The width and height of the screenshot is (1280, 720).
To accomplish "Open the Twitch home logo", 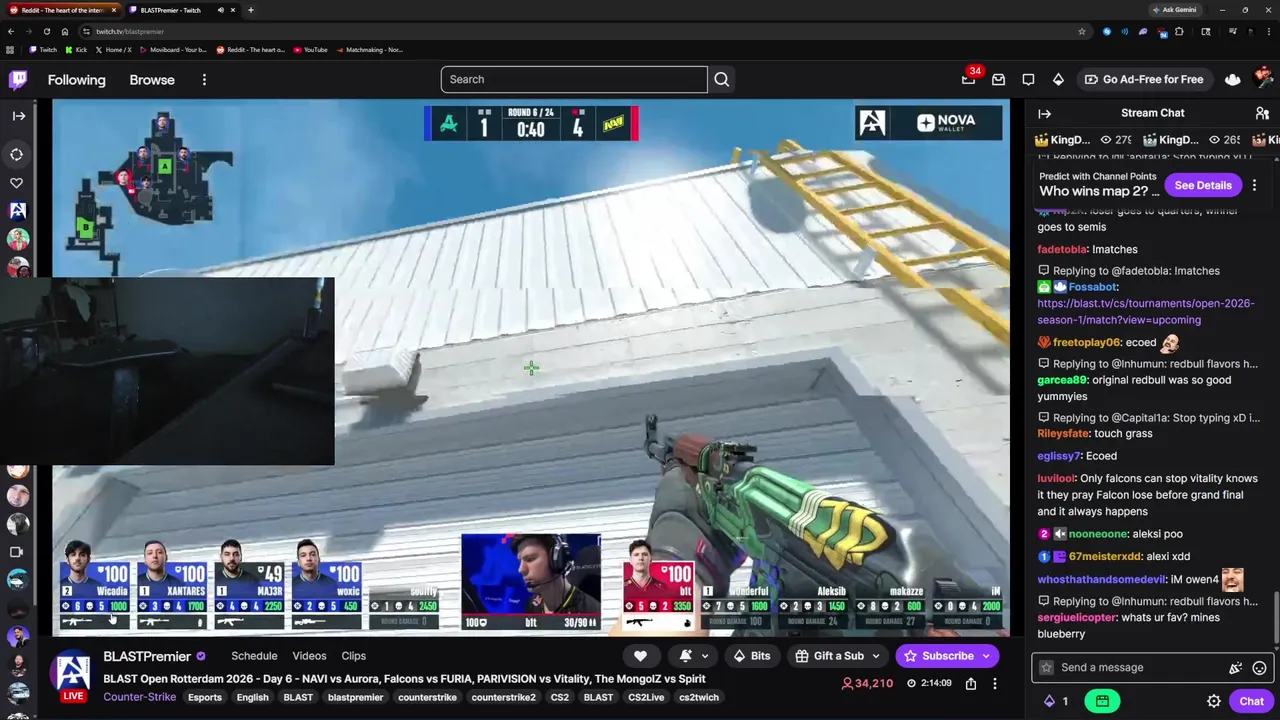I will (18, 80).
